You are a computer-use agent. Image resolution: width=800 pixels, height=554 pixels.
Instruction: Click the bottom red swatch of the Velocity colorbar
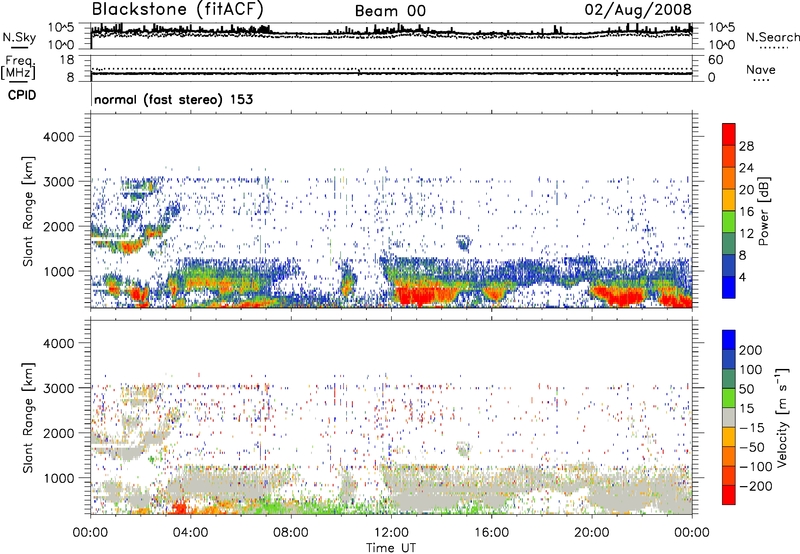729,495
